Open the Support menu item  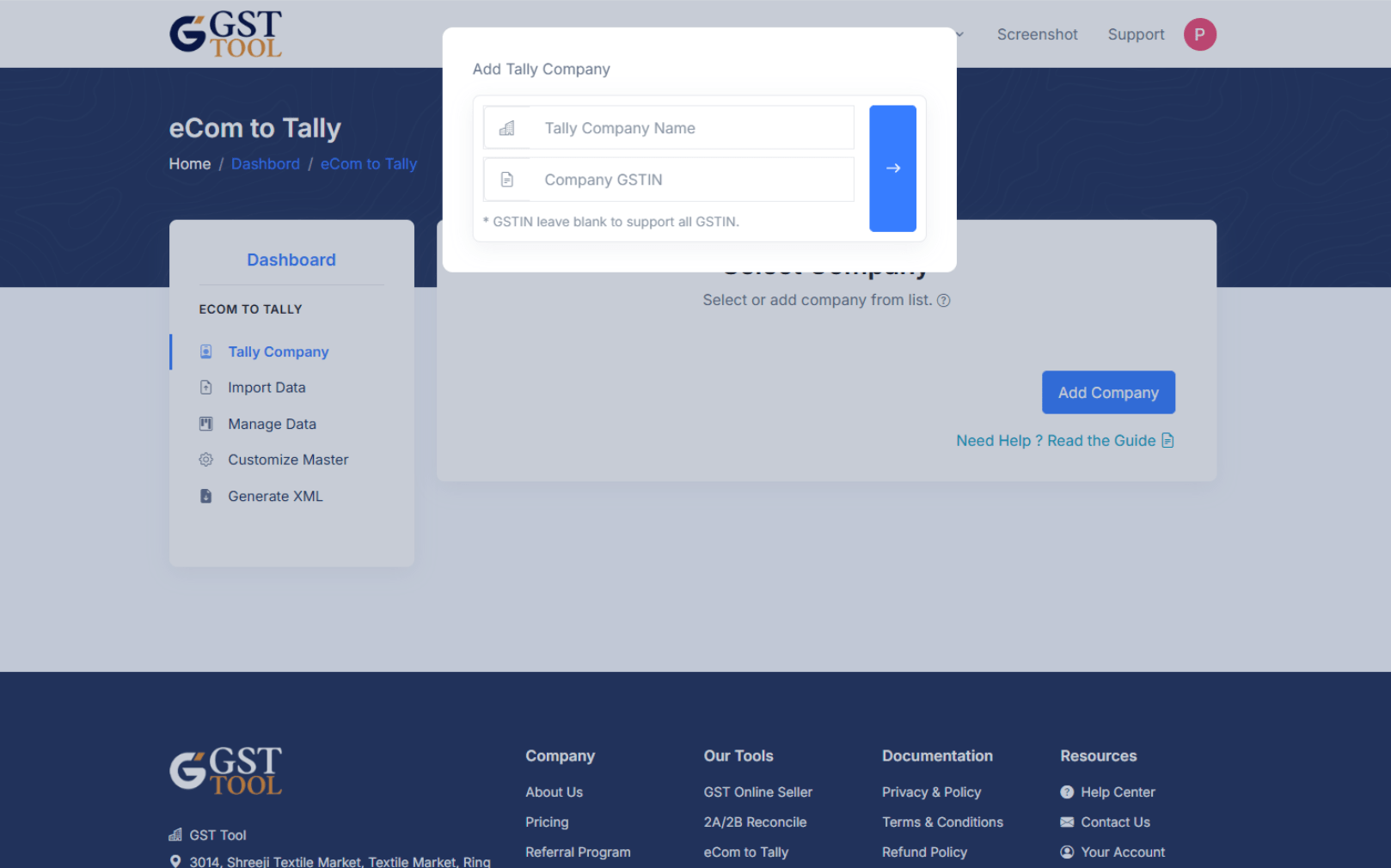click(1136, 34)
